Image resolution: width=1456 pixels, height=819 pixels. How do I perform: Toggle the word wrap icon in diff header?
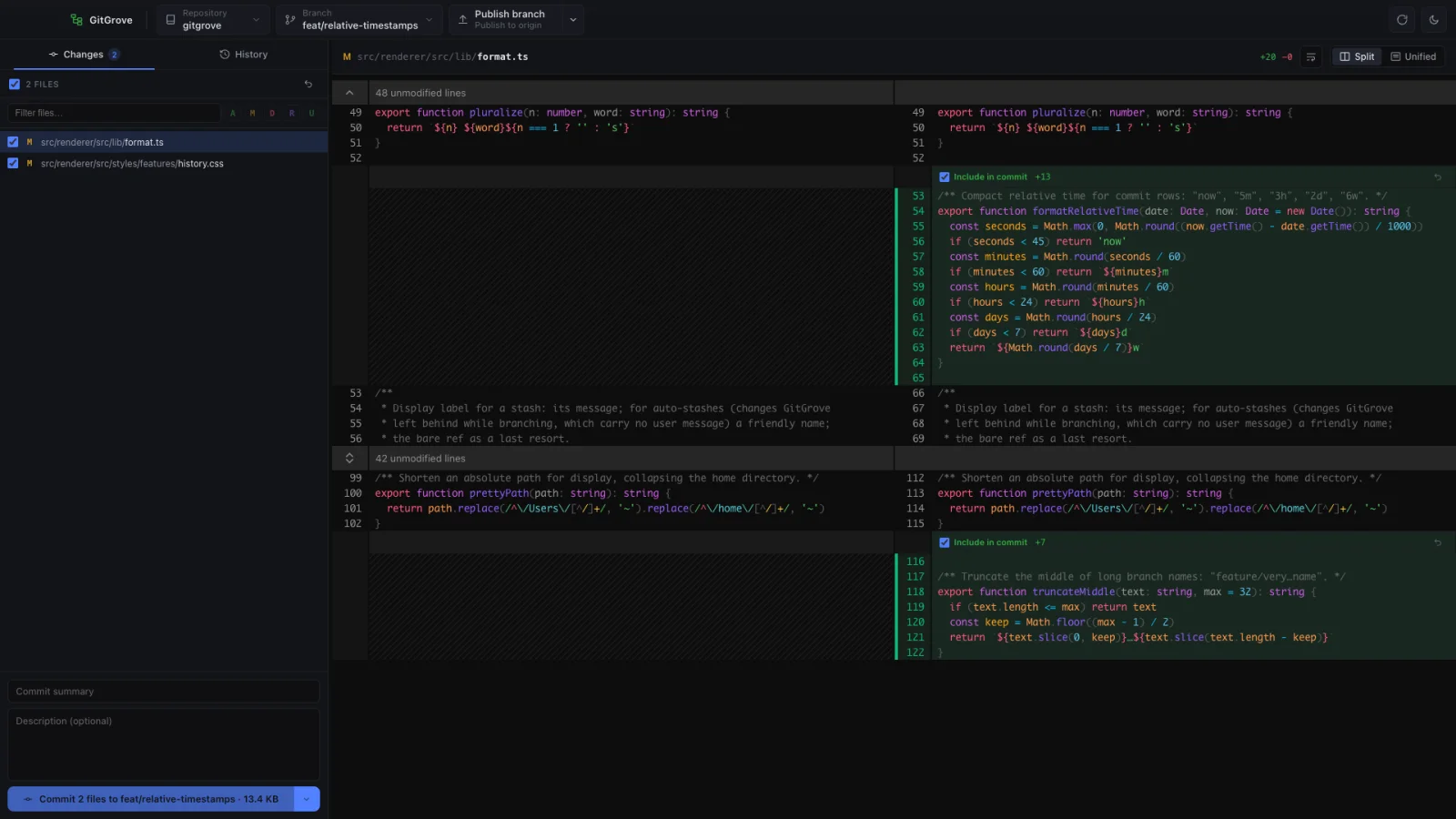click(1311, 56)
